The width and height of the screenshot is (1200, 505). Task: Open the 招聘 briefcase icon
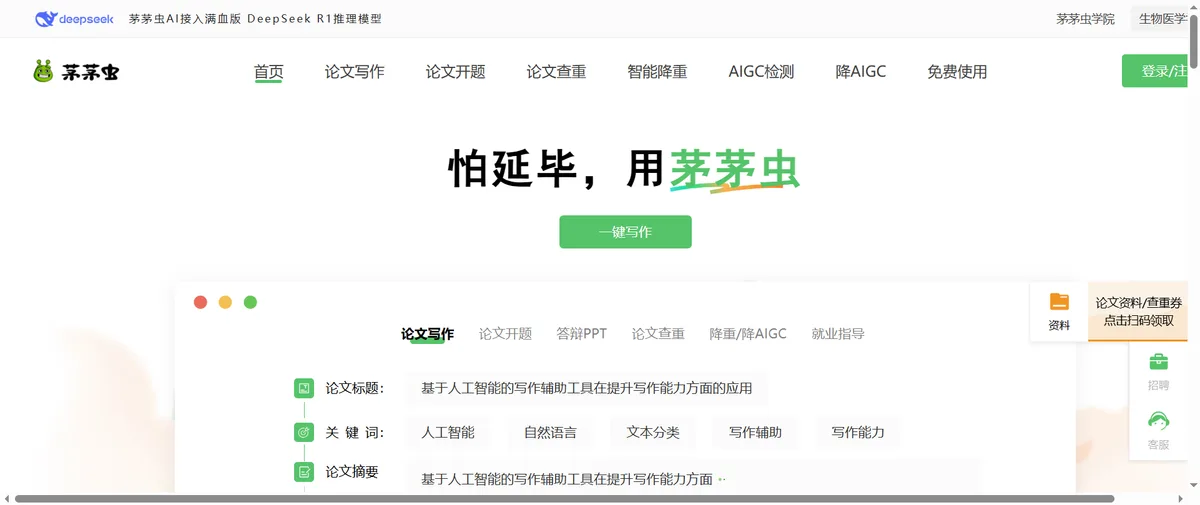[1158, 362]
